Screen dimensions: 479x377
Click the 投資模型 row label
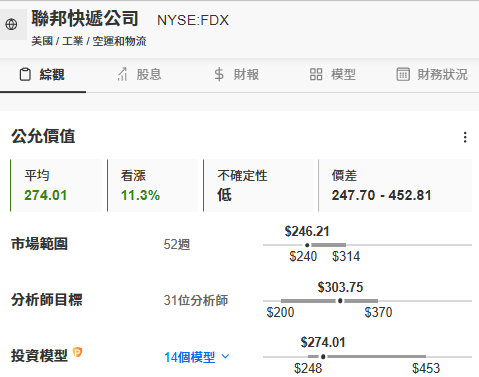coord(39,356)
